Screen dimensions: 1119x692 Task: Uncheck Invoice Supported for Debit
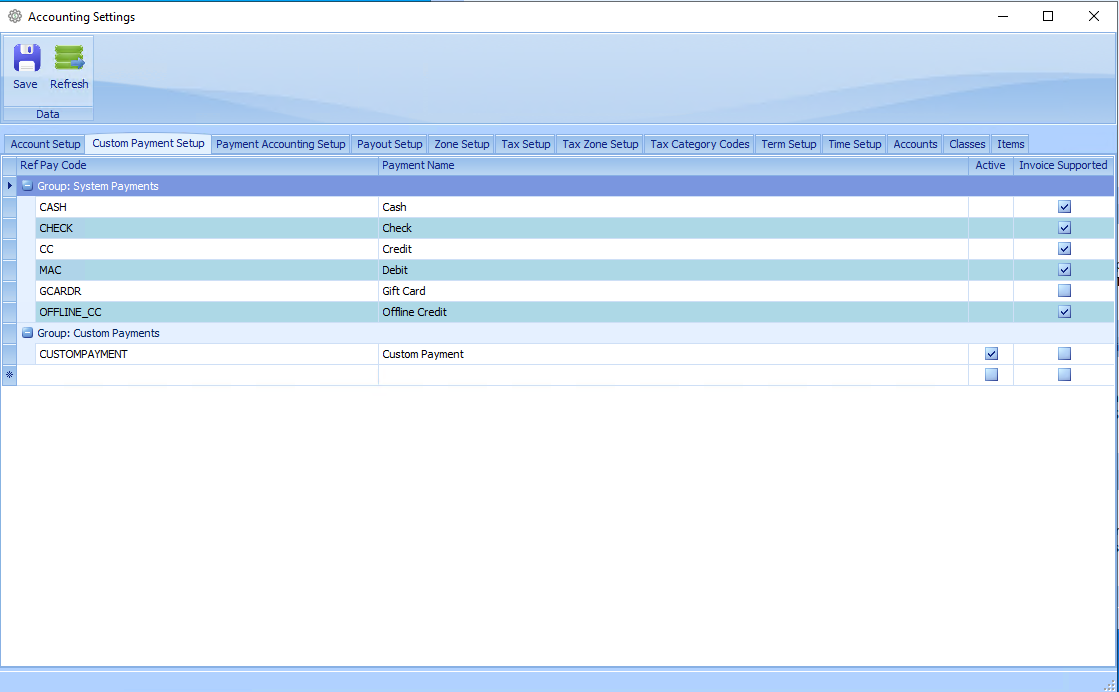(x=1064, y=270)
